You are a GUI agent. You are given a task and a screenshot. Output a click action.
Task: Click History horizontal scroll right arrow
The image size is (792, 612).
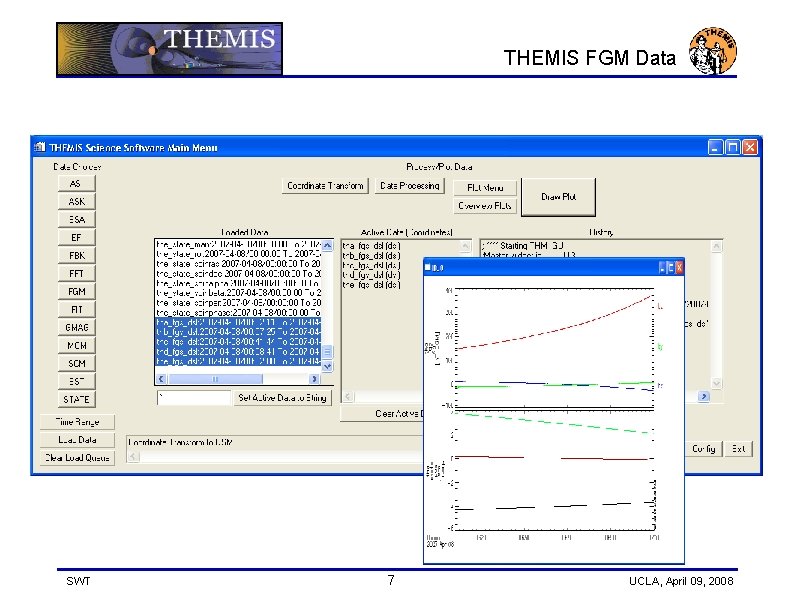click(704, 396)
